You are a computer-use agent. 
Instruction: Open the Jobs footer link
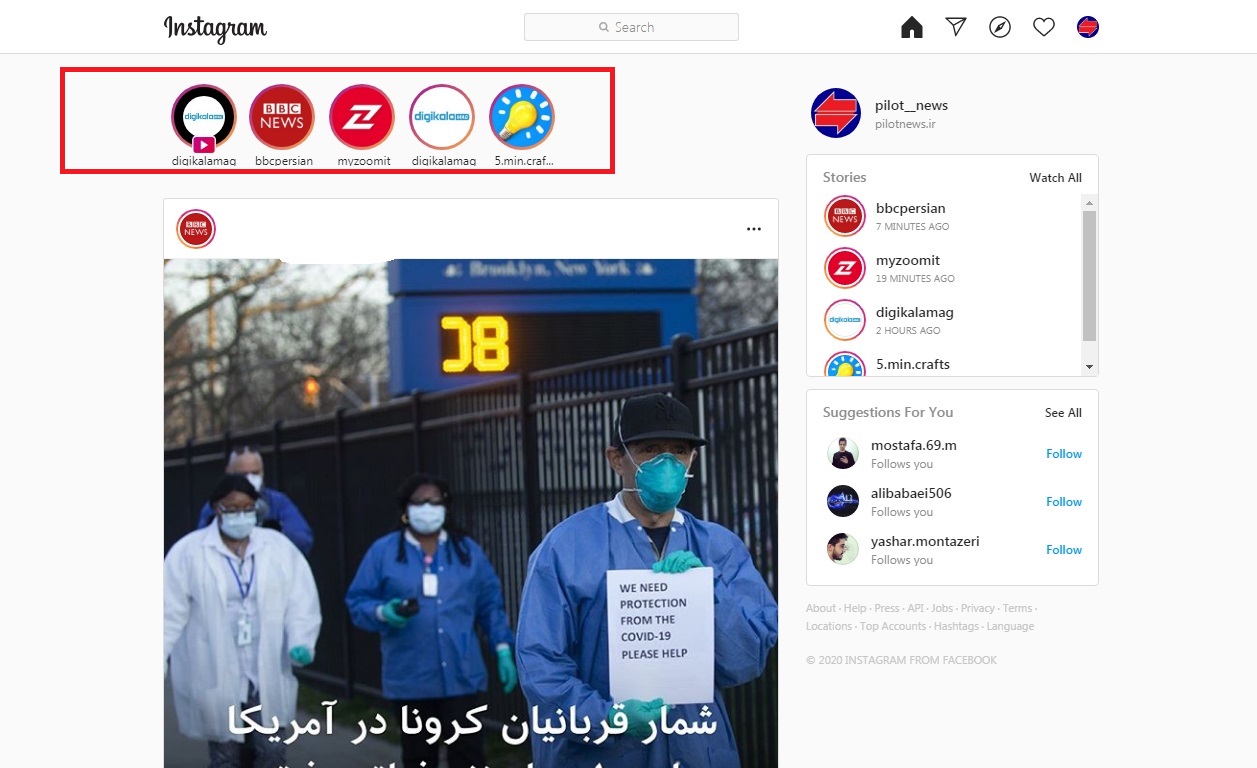coord(942,608)
